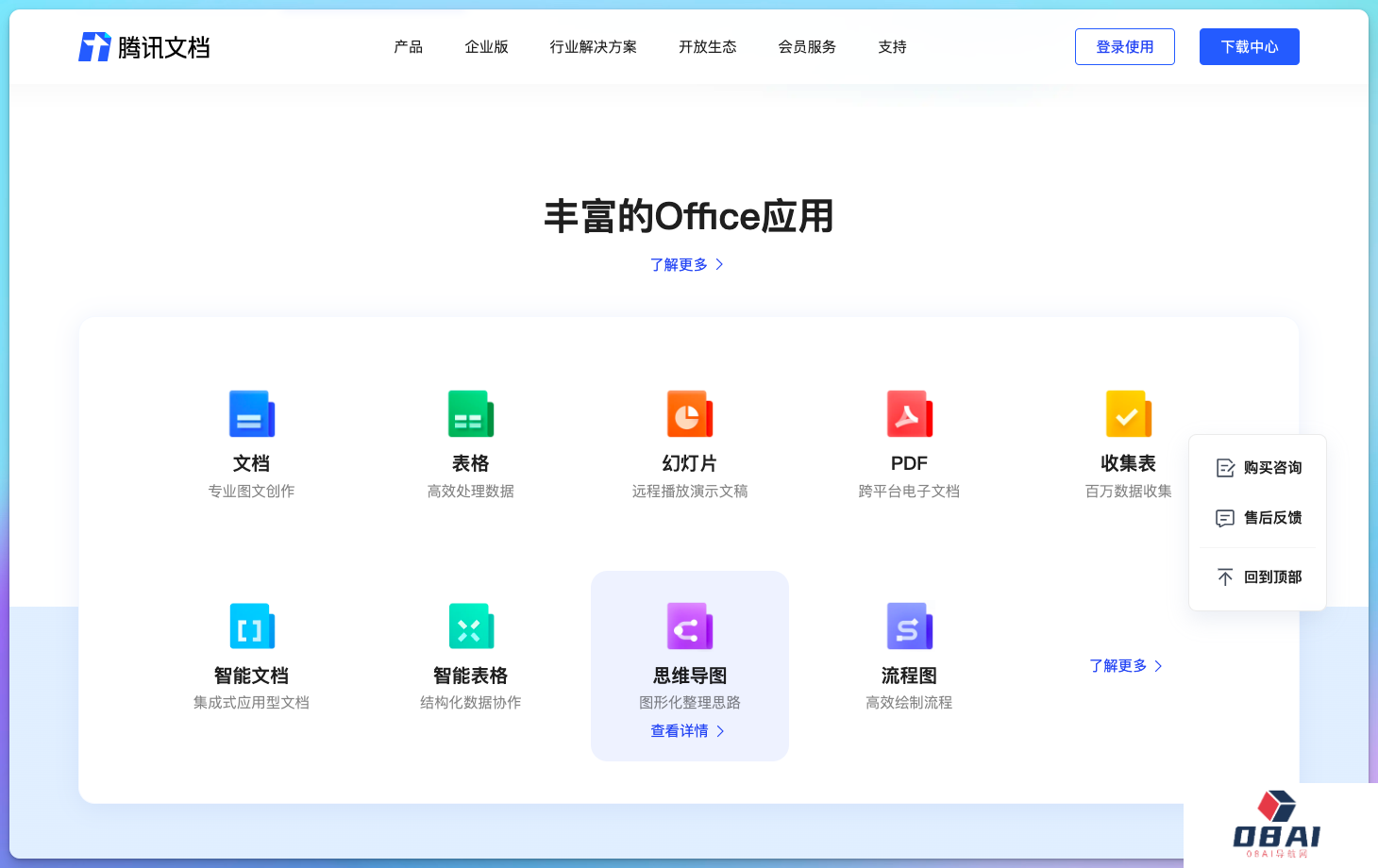This screenshot has width=1378, height=868.
Task: Open the 智能表格 smart sheet icon
Action: (471, 626)
